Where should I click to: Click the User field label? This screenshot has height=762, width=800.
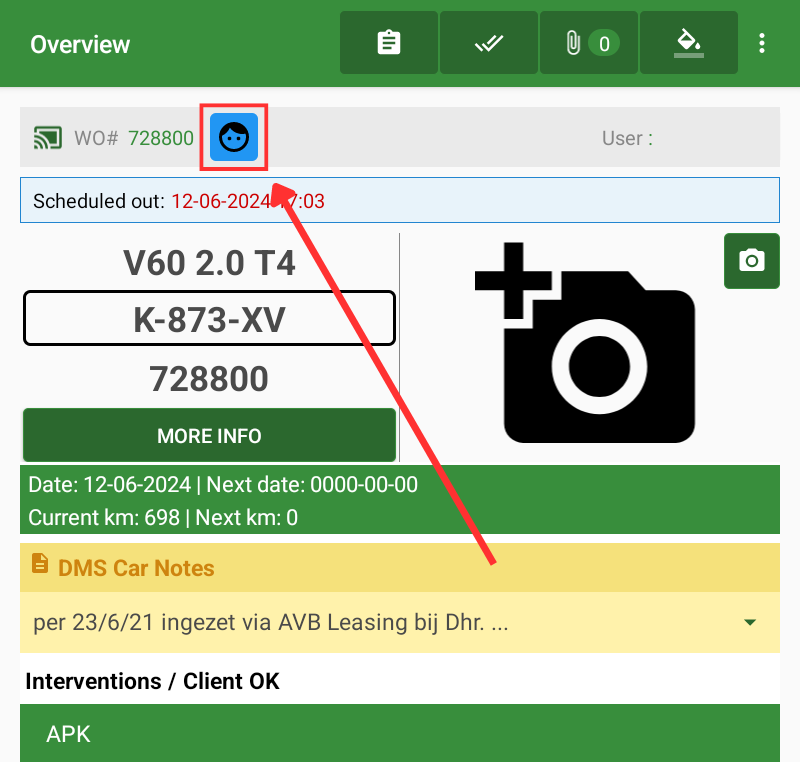pyautogui.click(x=627, y=138)
